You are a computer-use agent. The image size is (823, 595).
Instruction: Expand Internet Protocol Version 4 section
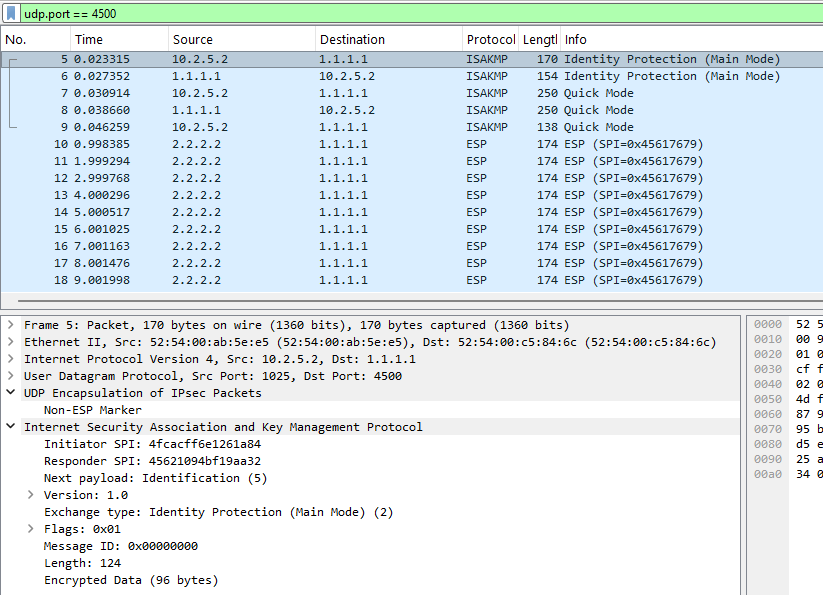click(11, 359)
